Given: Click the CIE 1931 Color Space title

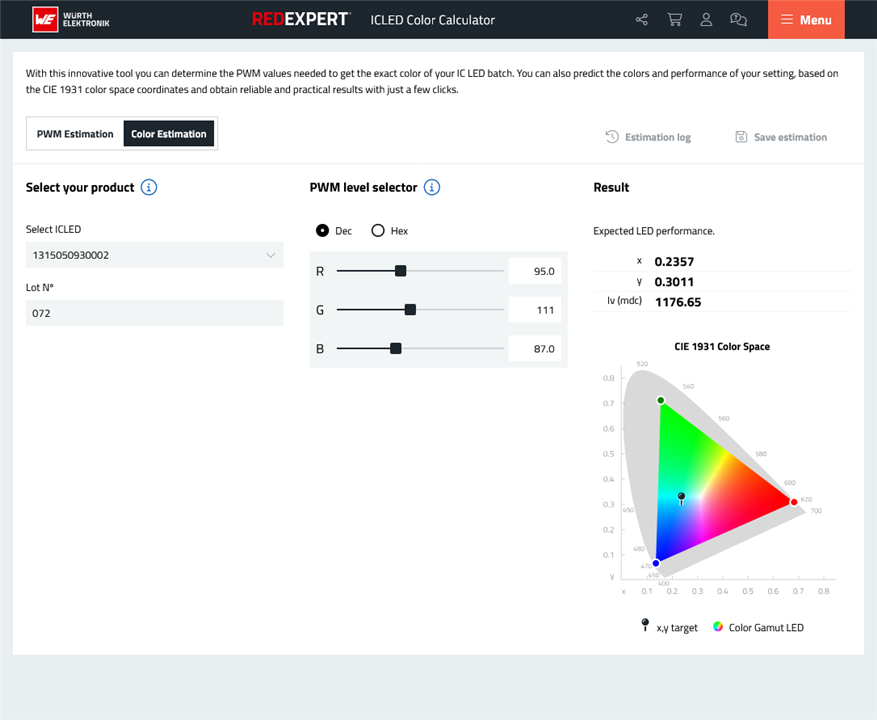Looking at the screenshot, I should (x=722, y=346).
